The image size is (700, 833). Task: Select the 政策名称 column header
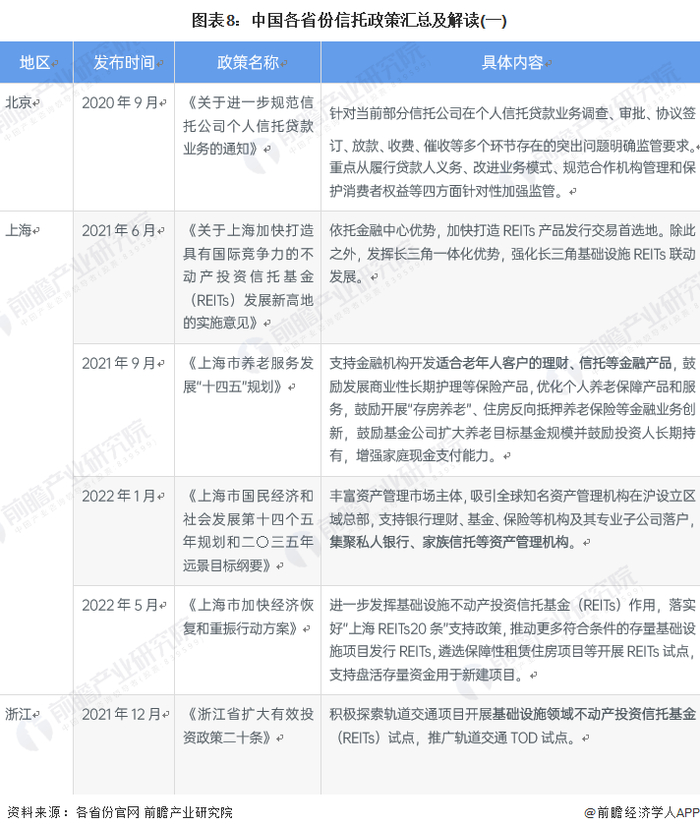click(x=247, y=62)
